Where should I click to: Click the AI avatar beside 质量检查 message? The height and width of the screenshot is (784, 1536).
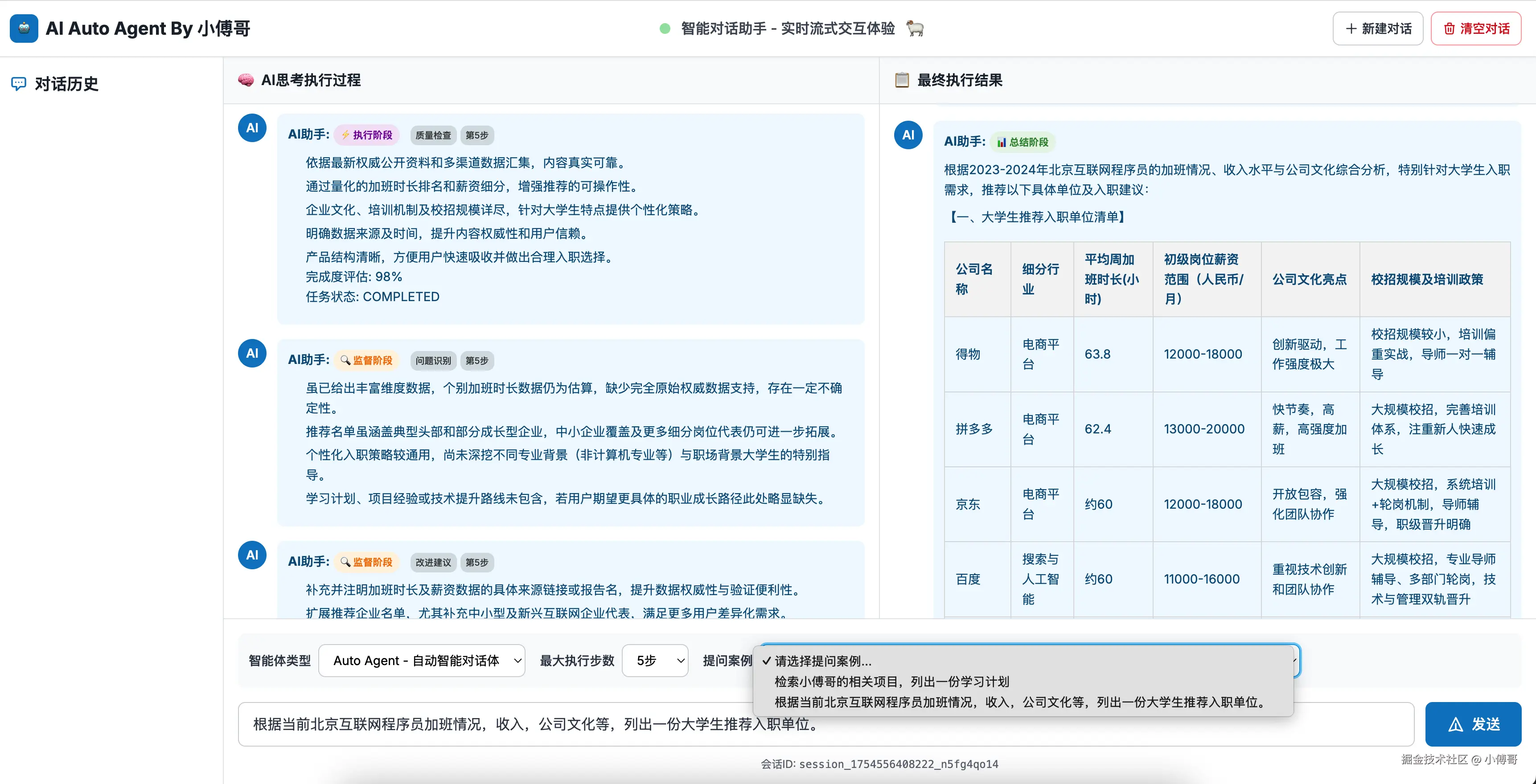pyautogui.click(x=252, y=128)
